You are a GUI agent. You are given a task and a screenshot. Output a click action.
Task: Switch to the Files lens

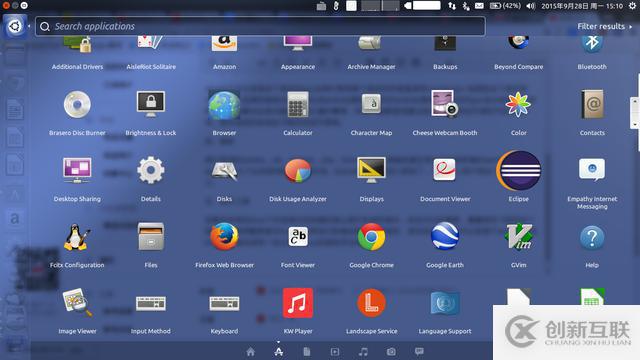click(307, 352)
